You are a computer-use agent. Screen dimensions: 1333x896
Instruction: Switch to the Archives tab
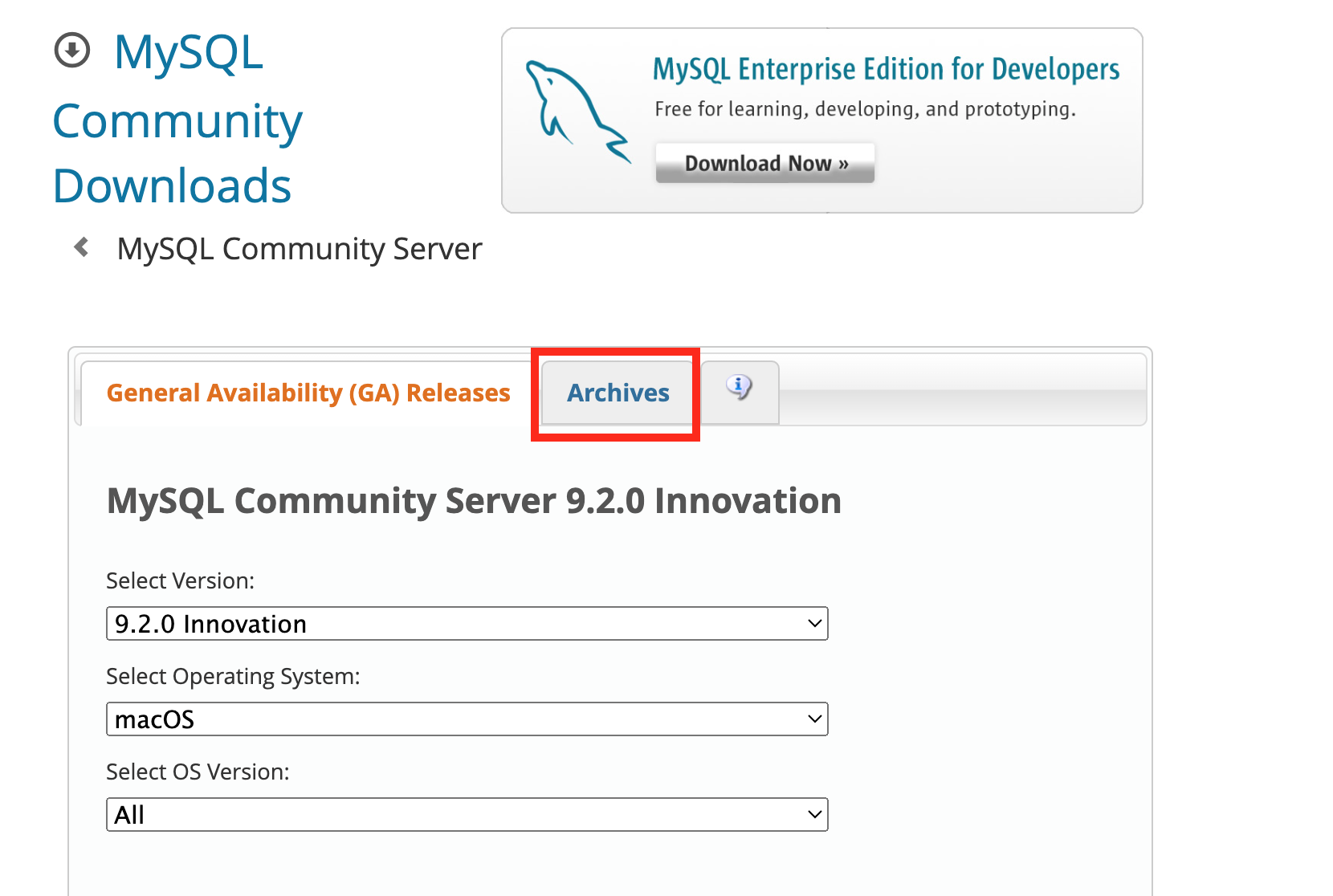pyautogui.click(x=618, y=393)
